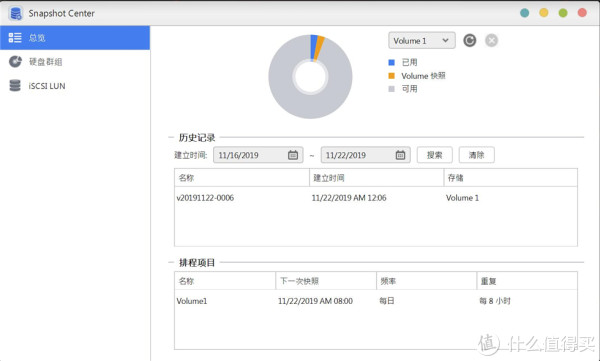Select the Volume1 schedule row

376,301
